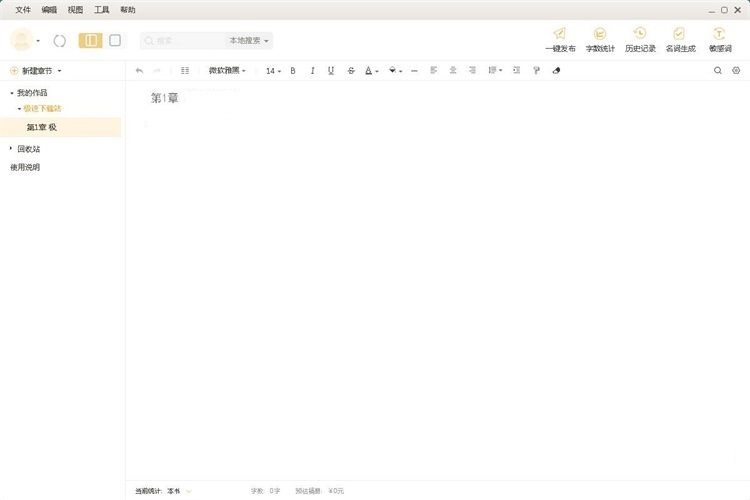This screenshot has height=500, width=750.
Task: Click the editor search magnifier icon
Action: (x=717, y=70)
